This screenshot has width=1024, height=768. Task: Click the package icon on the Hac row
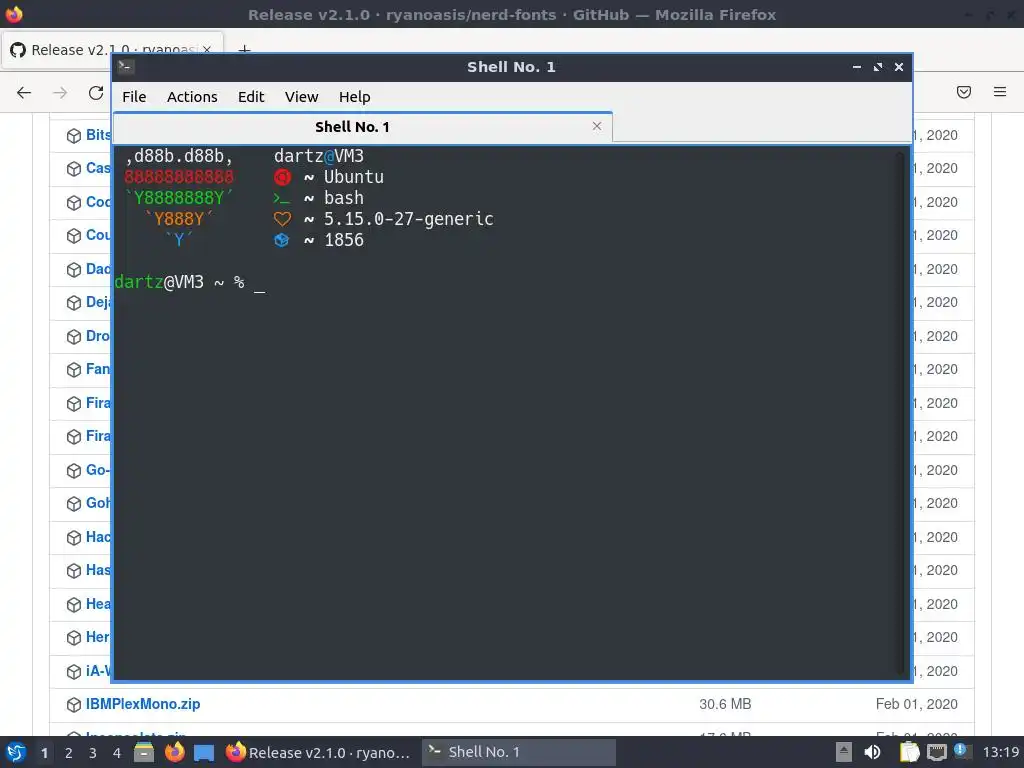(x=74, y=537)
